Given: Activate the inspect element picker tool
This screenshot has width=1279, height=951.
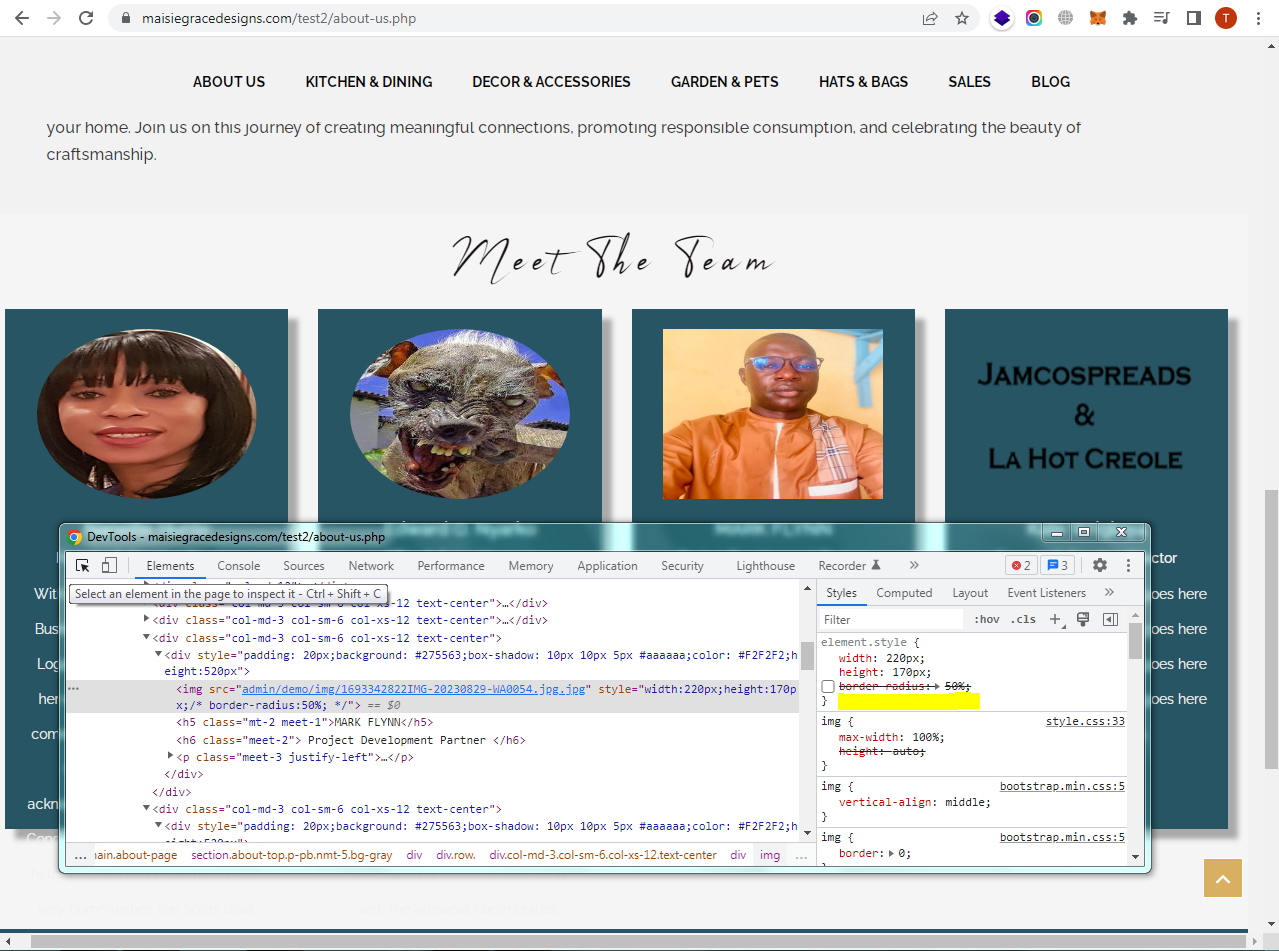Looking at the screenshot, I should [x=83, y=566].
